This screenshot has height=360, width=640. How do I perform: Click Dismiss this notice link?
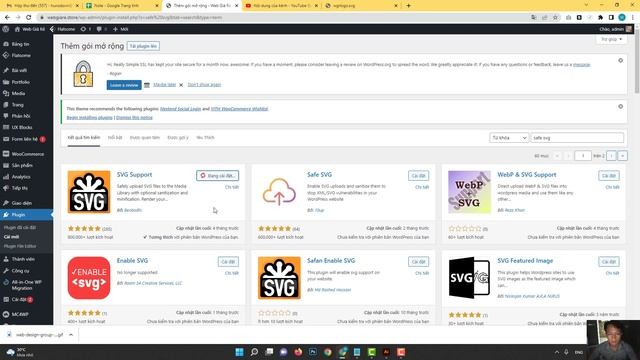134,118
